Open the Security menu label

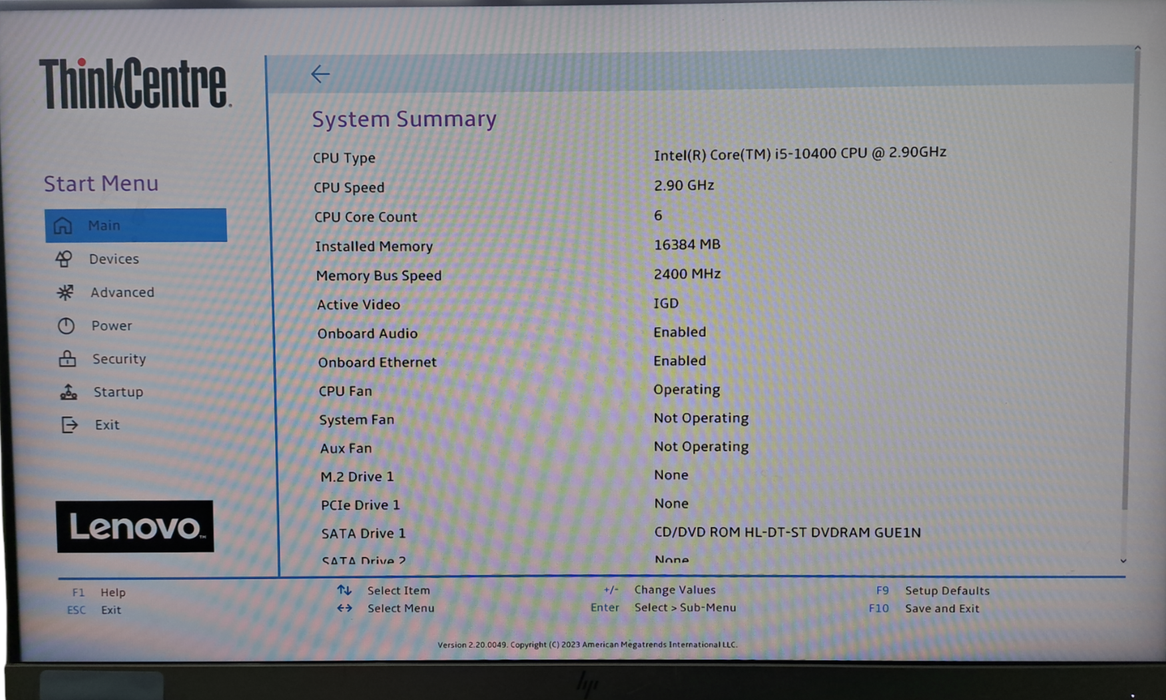119,359
